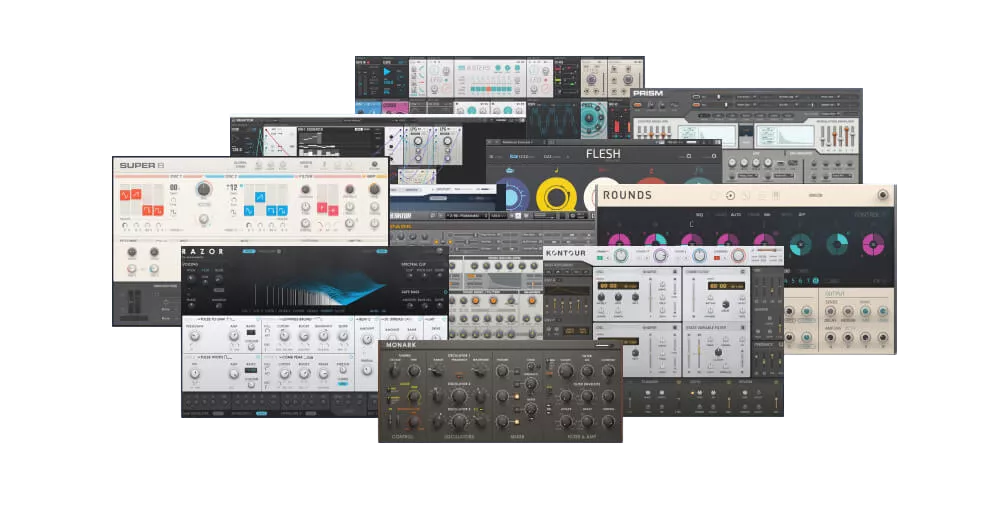Click the circled-dot icon in the Rounds header
This screenshot has height=508, width=1008.
[x=730, y=195]
